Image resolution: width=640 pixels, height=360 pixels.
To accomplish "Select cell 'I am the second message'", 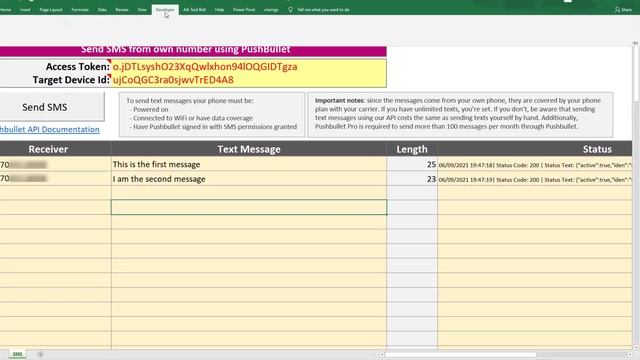I will [x=249, y=179].
